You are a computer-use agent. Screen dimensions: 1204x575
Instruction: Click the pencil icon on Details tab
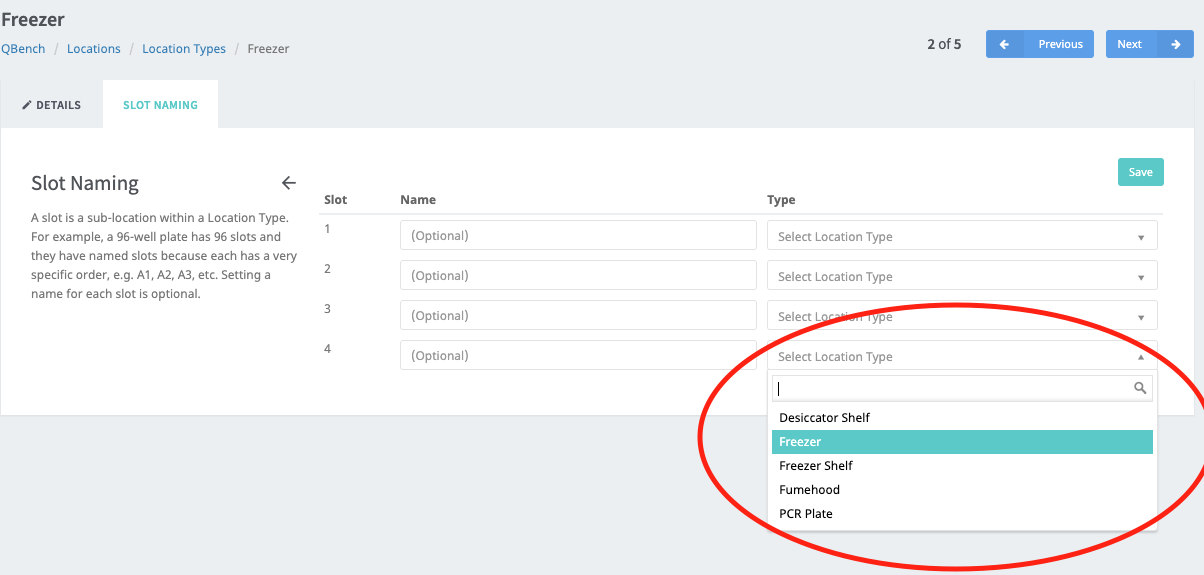click(27, 105)
